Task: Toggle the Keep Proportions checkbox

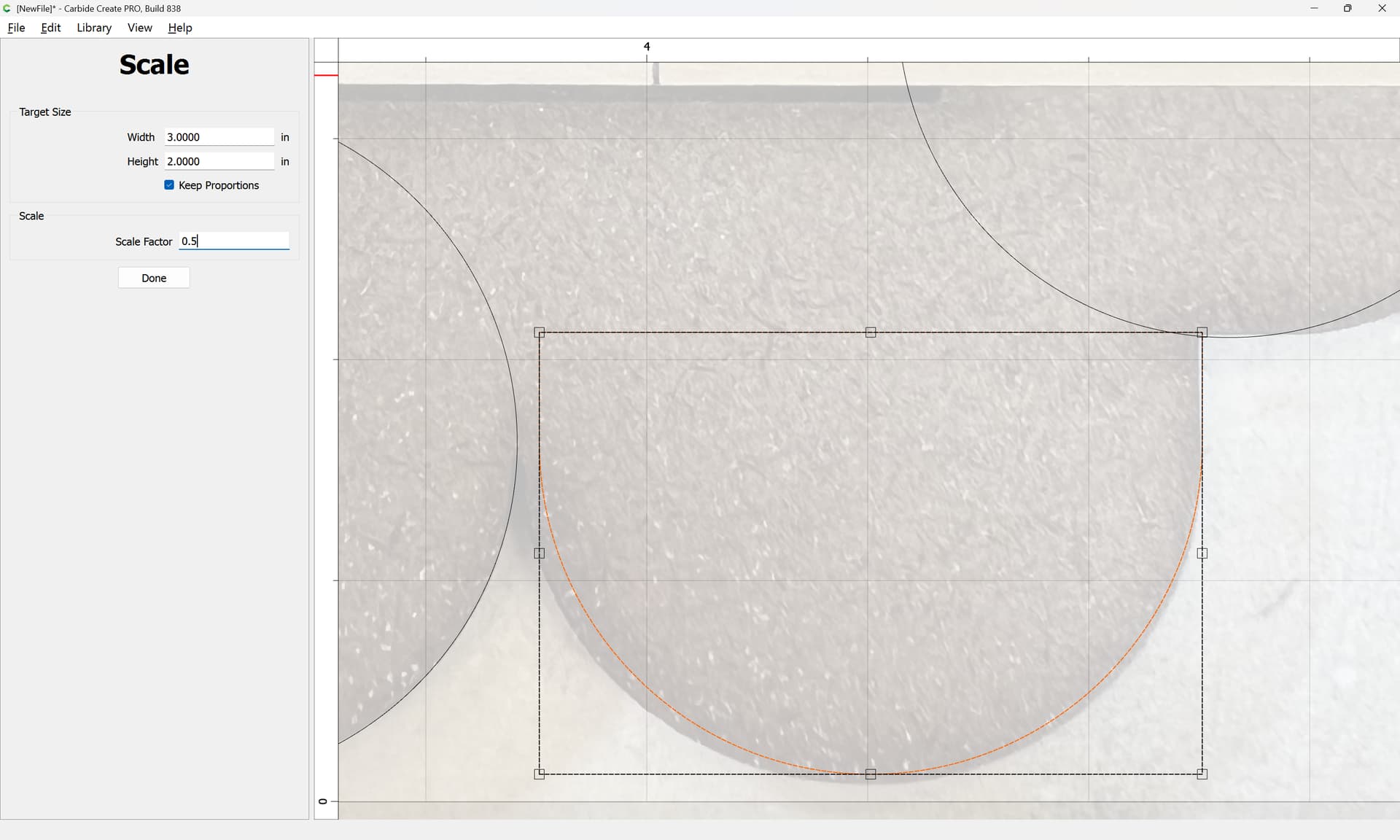Action: click(169, 185)
